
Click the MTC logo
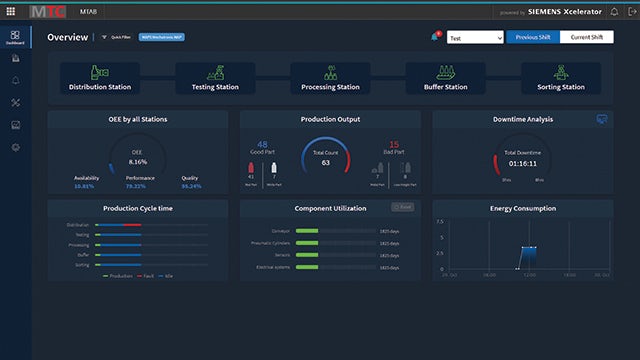48,12
